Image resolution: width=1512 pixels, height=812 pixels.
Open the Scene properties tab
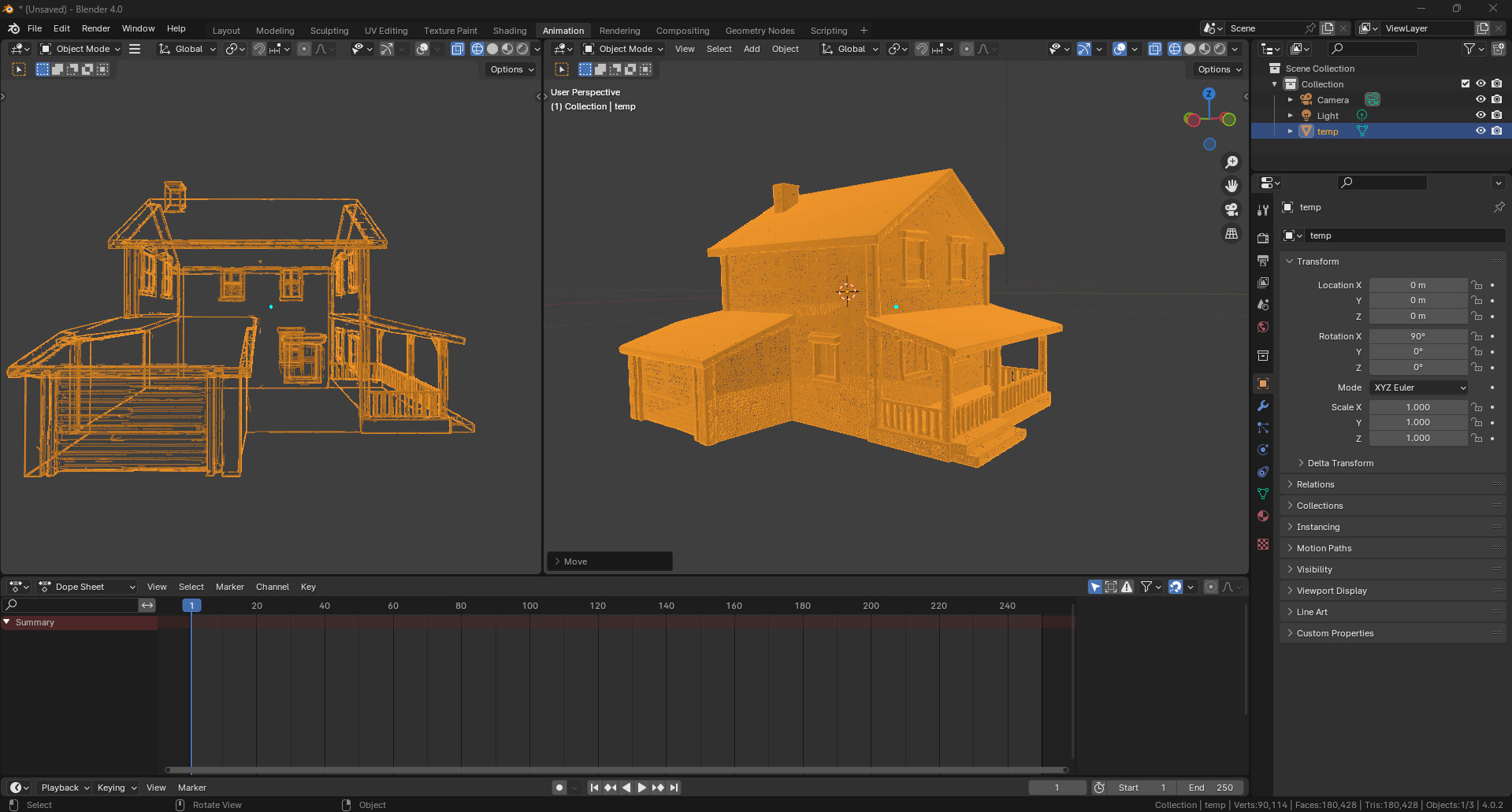point(1263,304)
